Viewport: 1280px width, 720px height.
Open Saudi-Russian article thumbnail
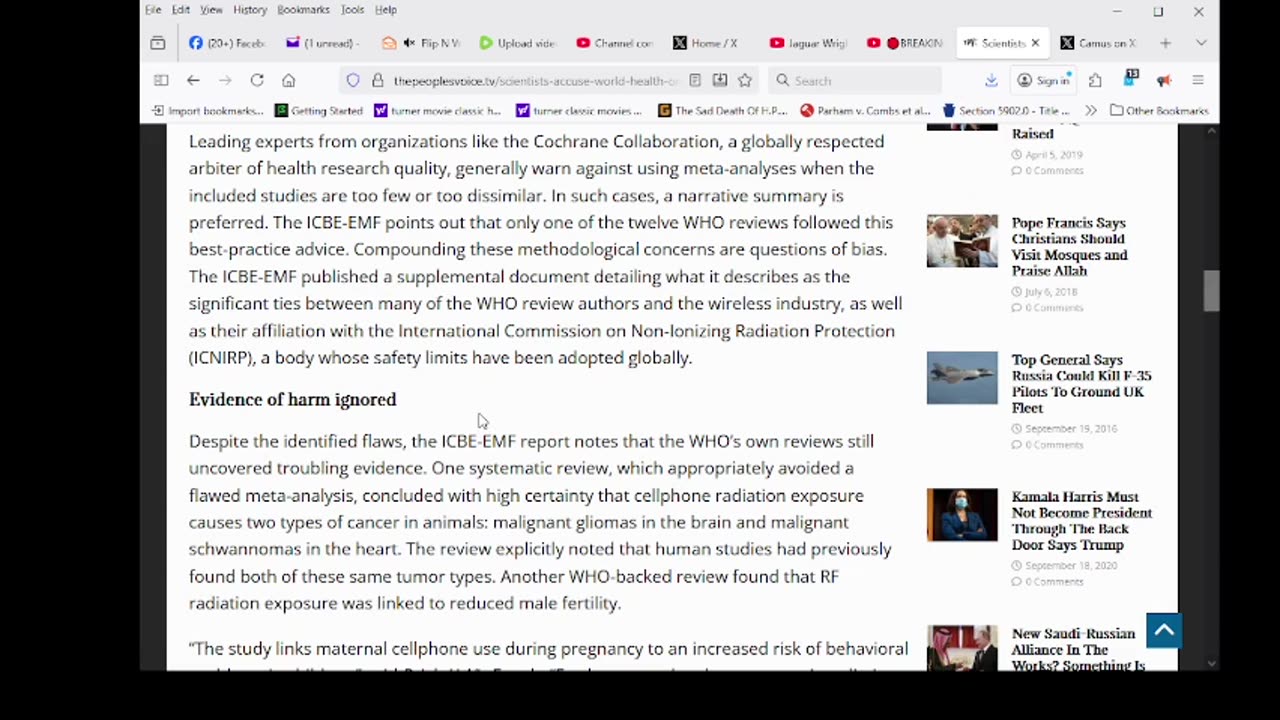[x=961, y=648]
